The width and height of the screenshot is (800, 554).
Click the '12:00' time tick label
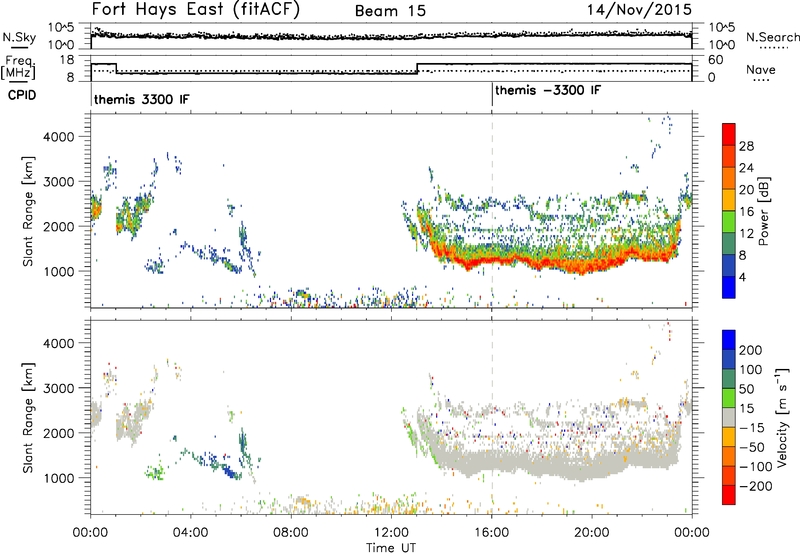coord(391,533)
